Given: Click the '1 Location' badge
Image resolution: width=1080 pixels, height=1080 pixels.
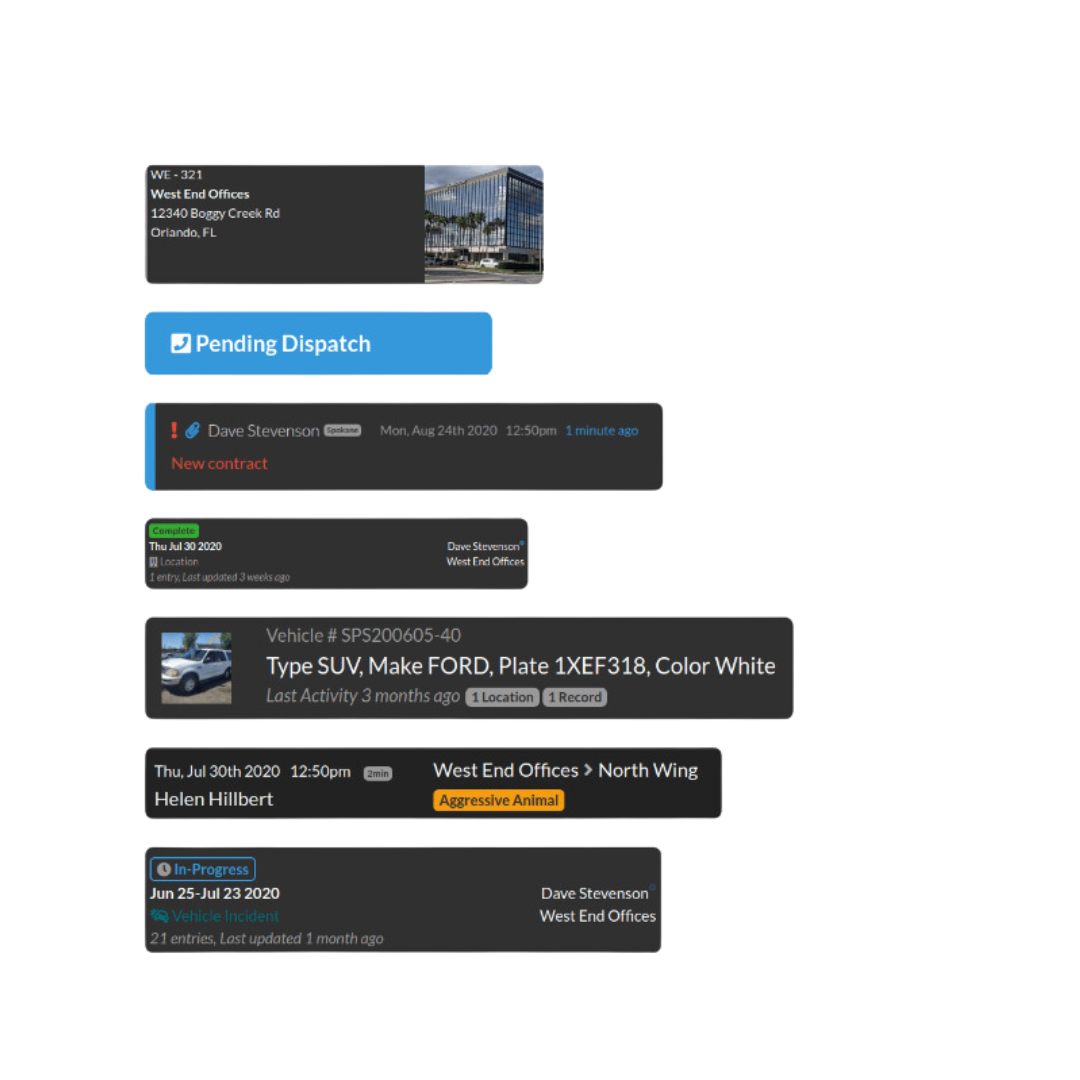Looking at the screenshot, I should pos(502,697).
